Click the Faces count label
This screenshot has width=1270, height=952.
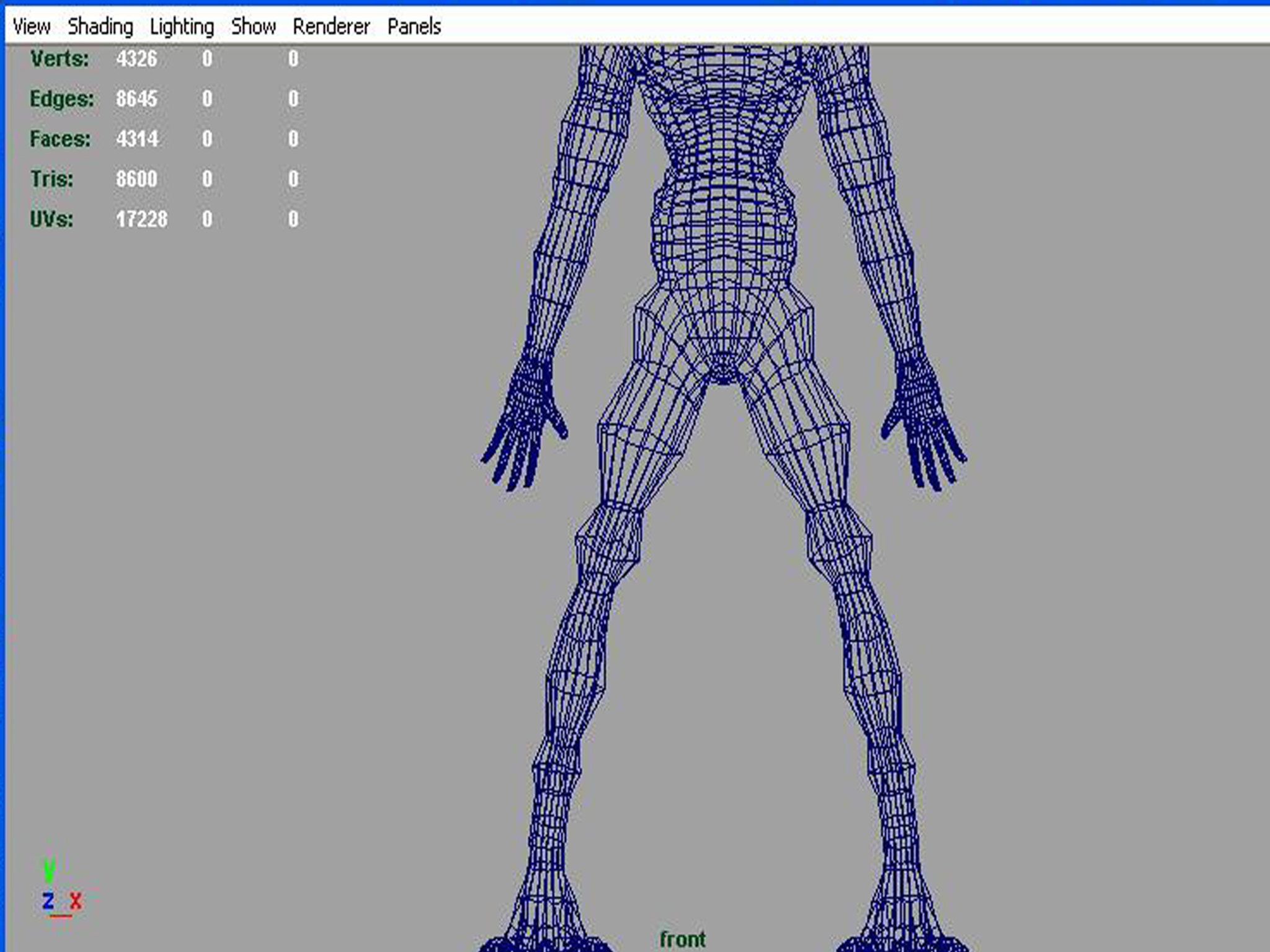point(60,139)
